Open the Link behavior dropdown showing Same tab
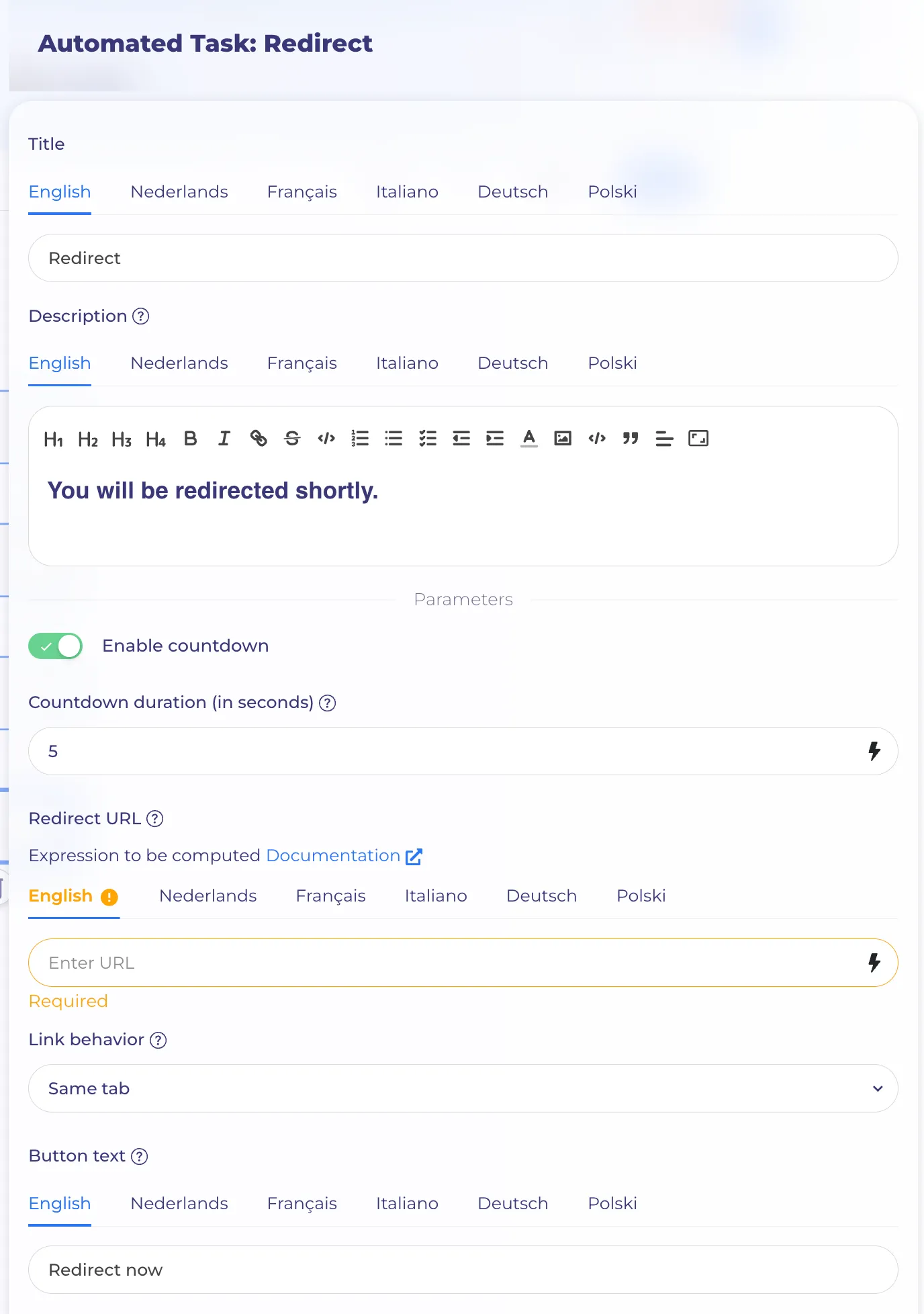 (463, 1088)
